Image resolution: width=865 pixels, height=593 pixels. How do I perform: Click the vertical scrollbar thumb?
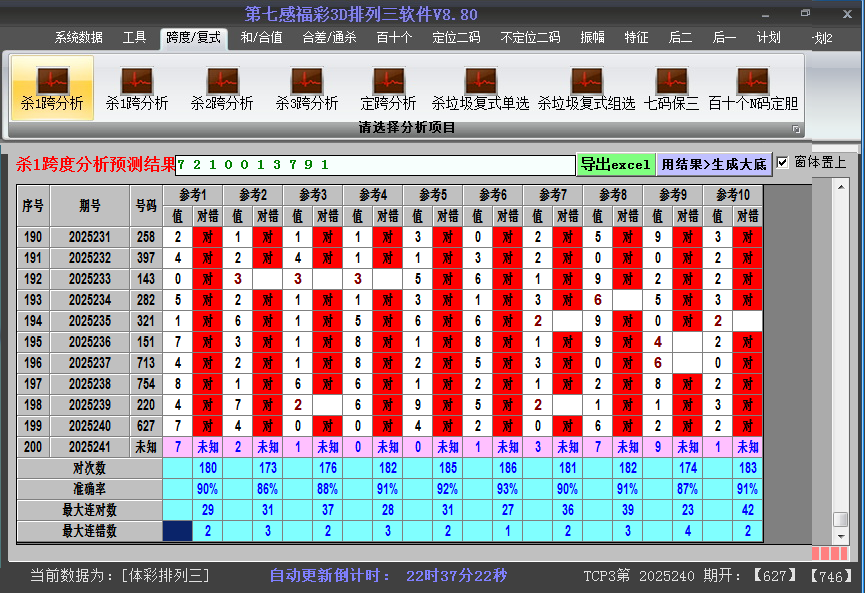click(840, 519)
